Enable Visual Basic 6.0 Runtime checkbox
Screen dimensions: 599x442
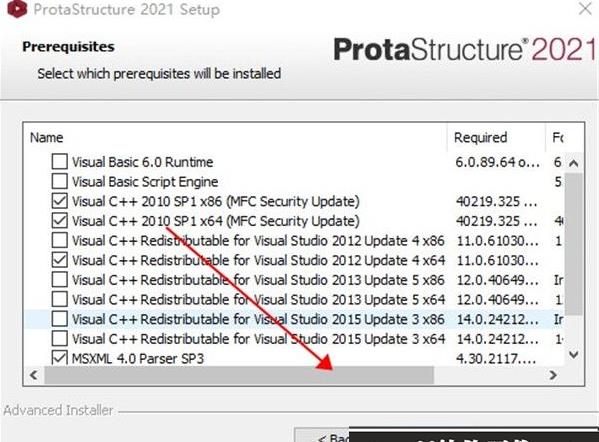coord(60,162)
